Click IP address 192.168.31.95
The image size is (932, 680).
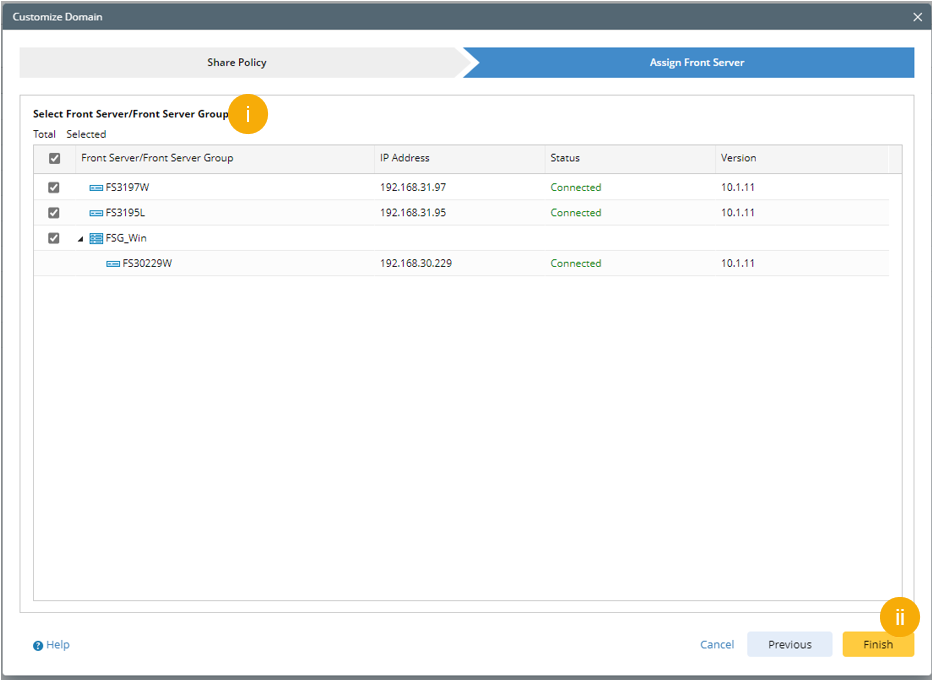coord(413,213)
